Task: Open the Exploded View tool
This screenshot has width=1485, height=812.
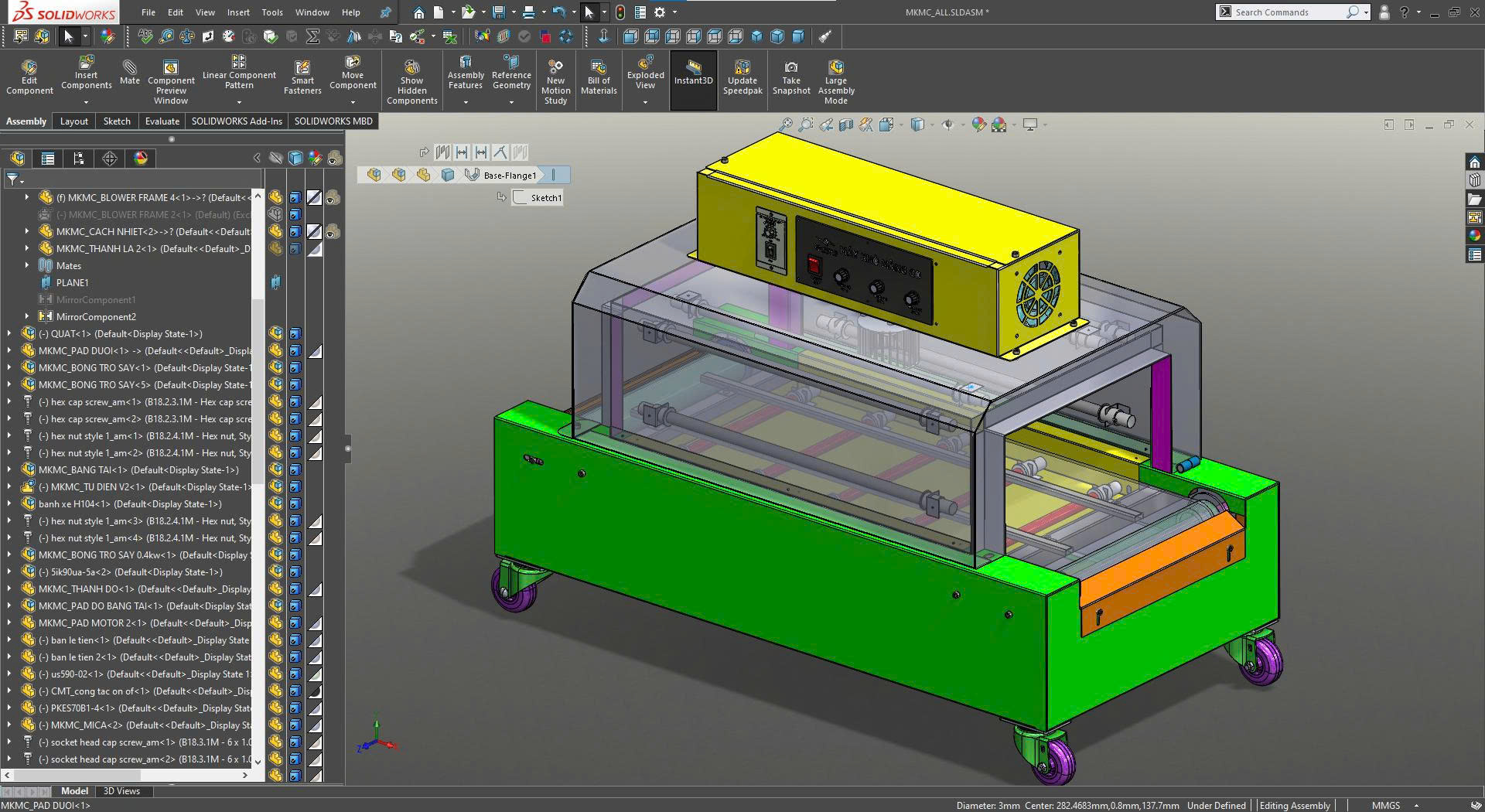Action: tap(645, 77)
